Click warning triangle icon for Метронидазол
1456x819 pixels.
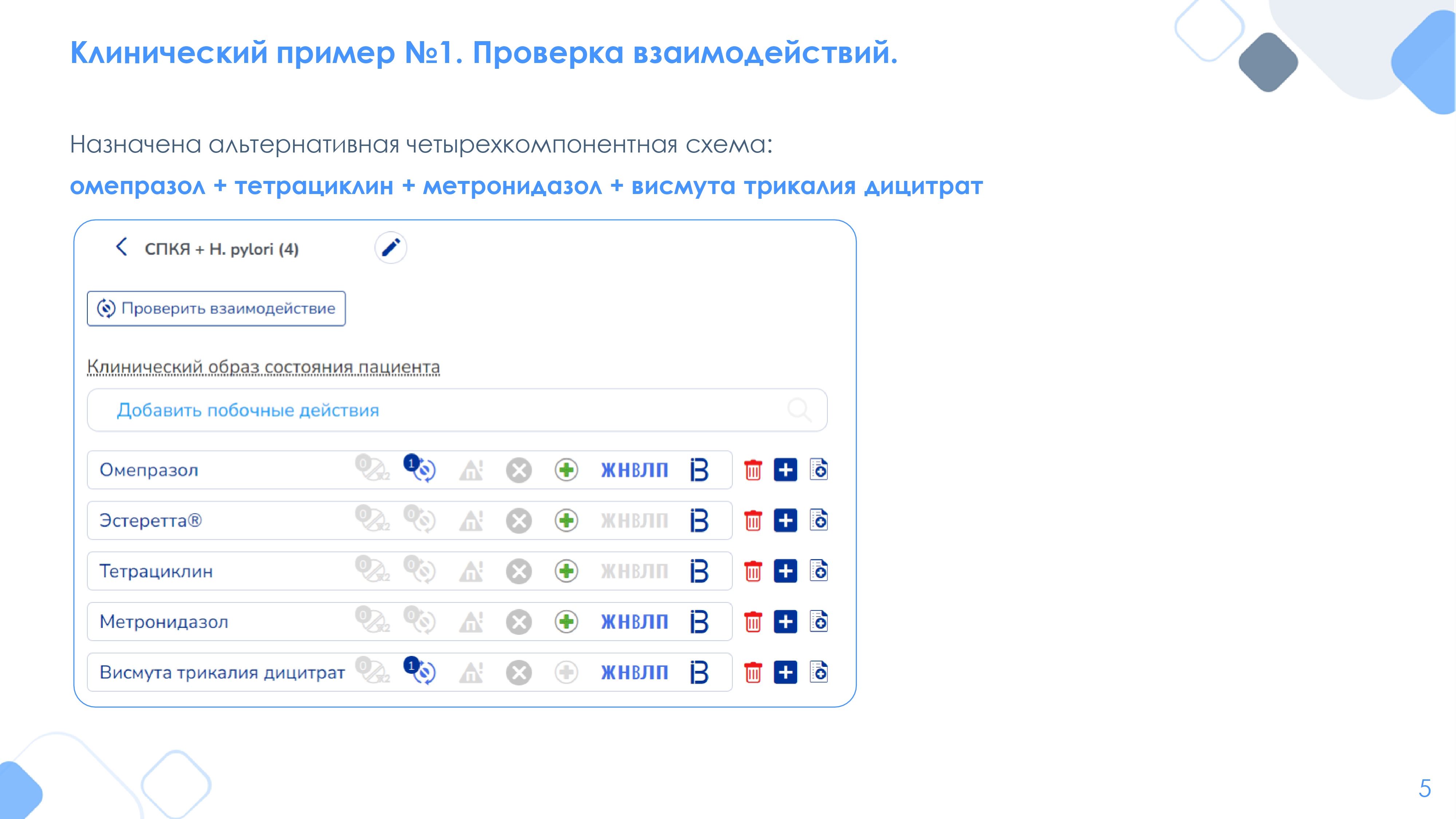coord(471,622)
